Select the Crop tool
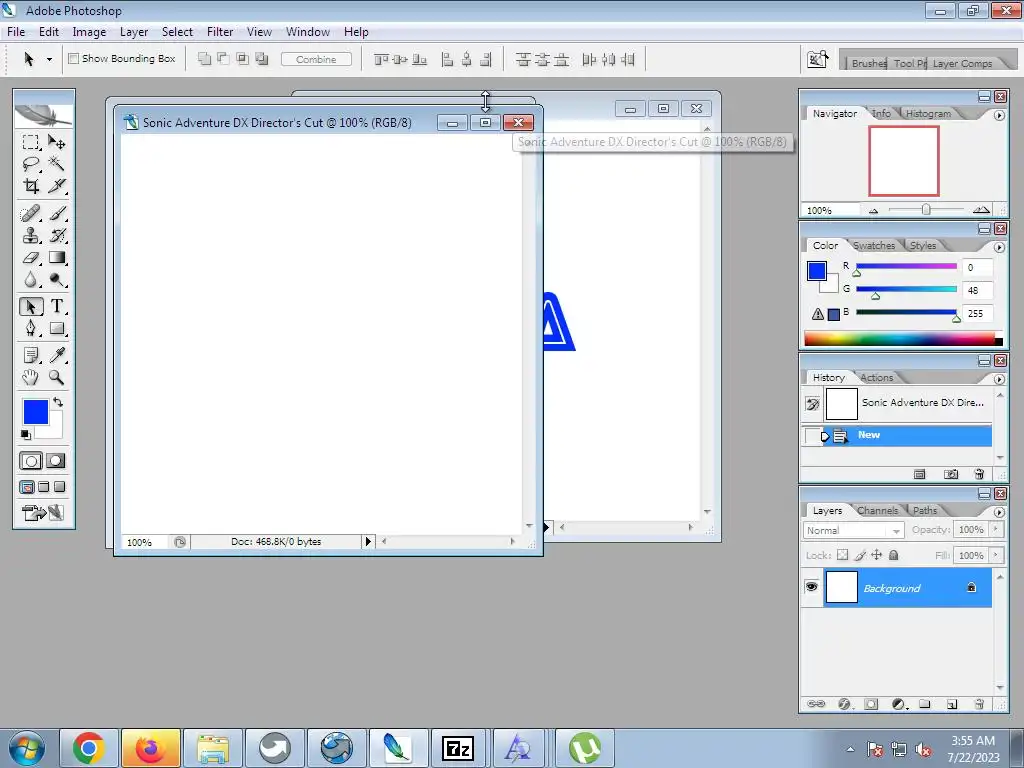Image resolution: width=1024 pixels, height=768 pixels. click(x=30, y=185)
